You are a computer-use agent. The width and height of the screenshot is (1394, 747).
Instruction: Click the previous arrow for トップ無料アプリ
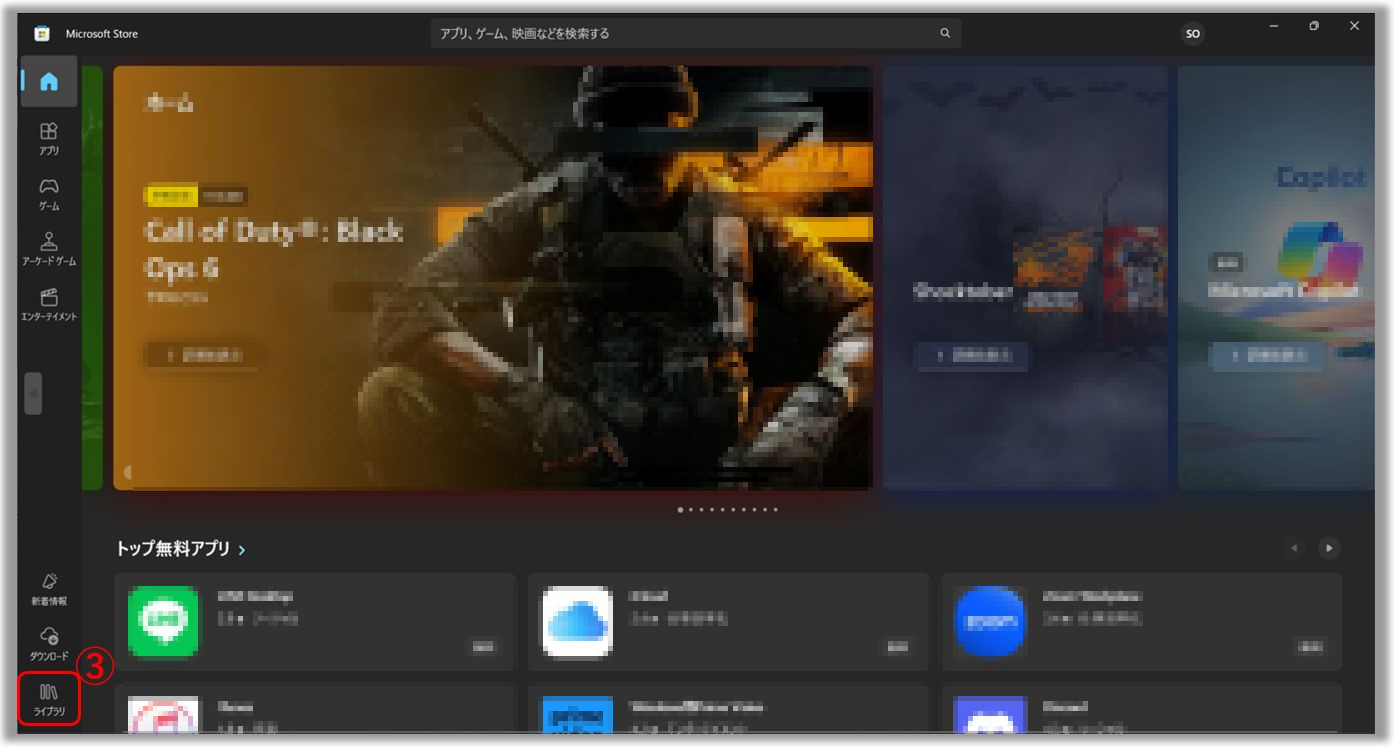[1295, 548]
